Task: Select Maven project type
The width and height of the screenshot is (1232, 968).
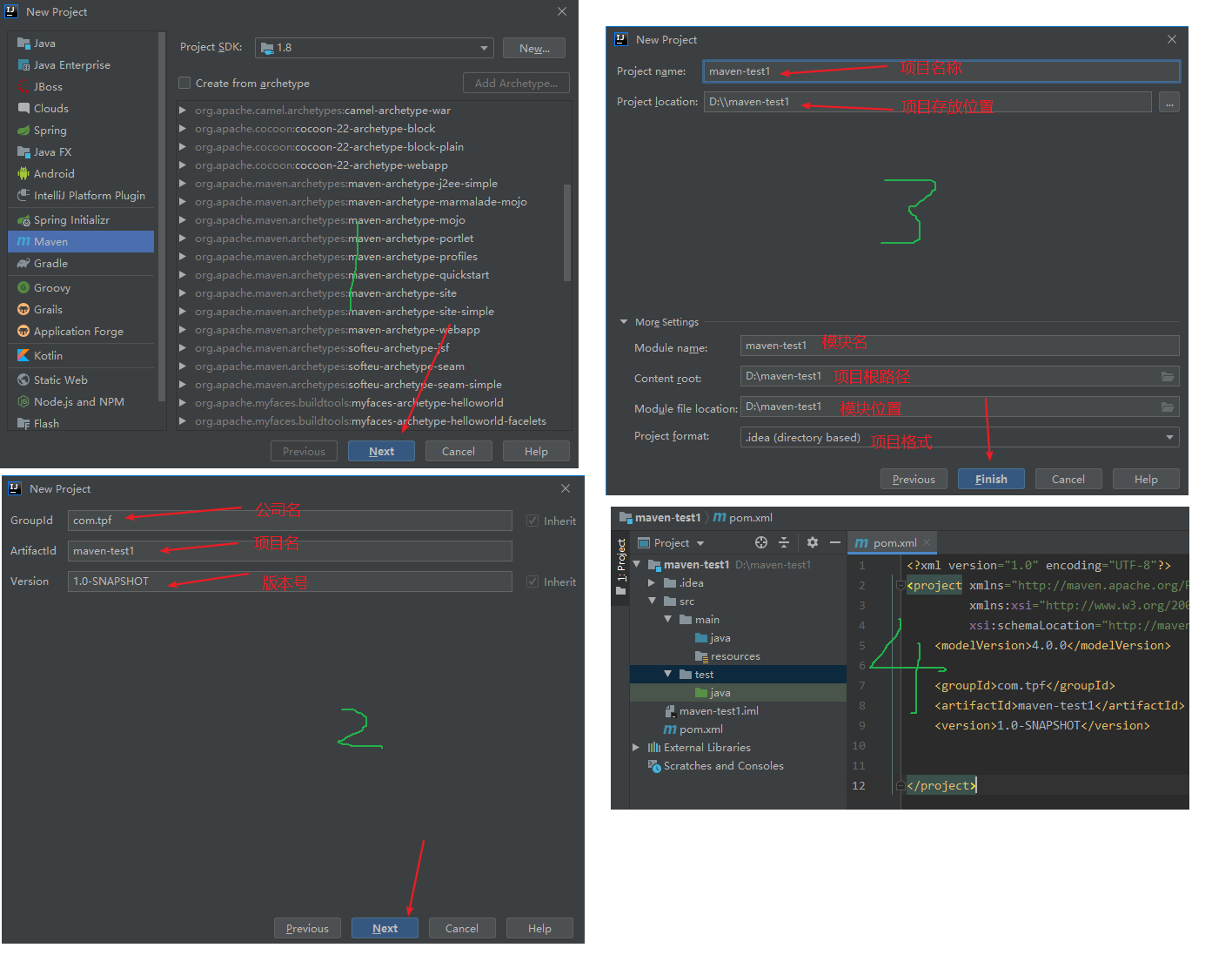Action: pyautogui.click(x=81, y=241)
